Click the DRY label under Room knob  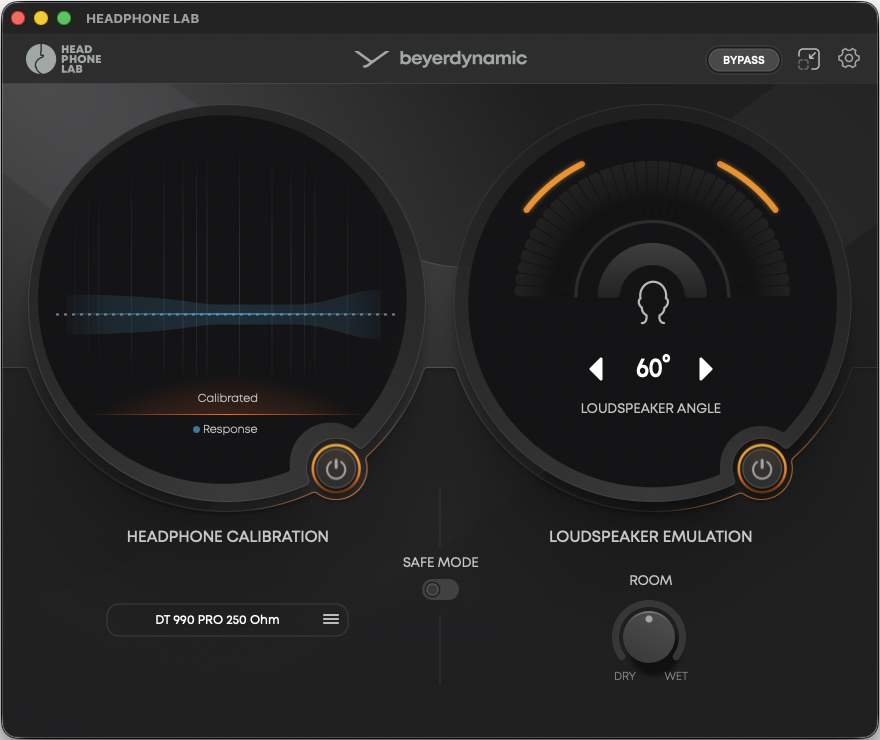(625, 676)
